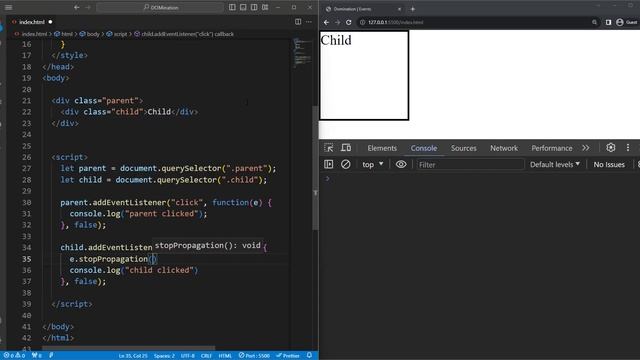Switch to the Elements tab in DevTools
Image resolution: width=640 pixels, height=360 pixels.
click(382, 148)
